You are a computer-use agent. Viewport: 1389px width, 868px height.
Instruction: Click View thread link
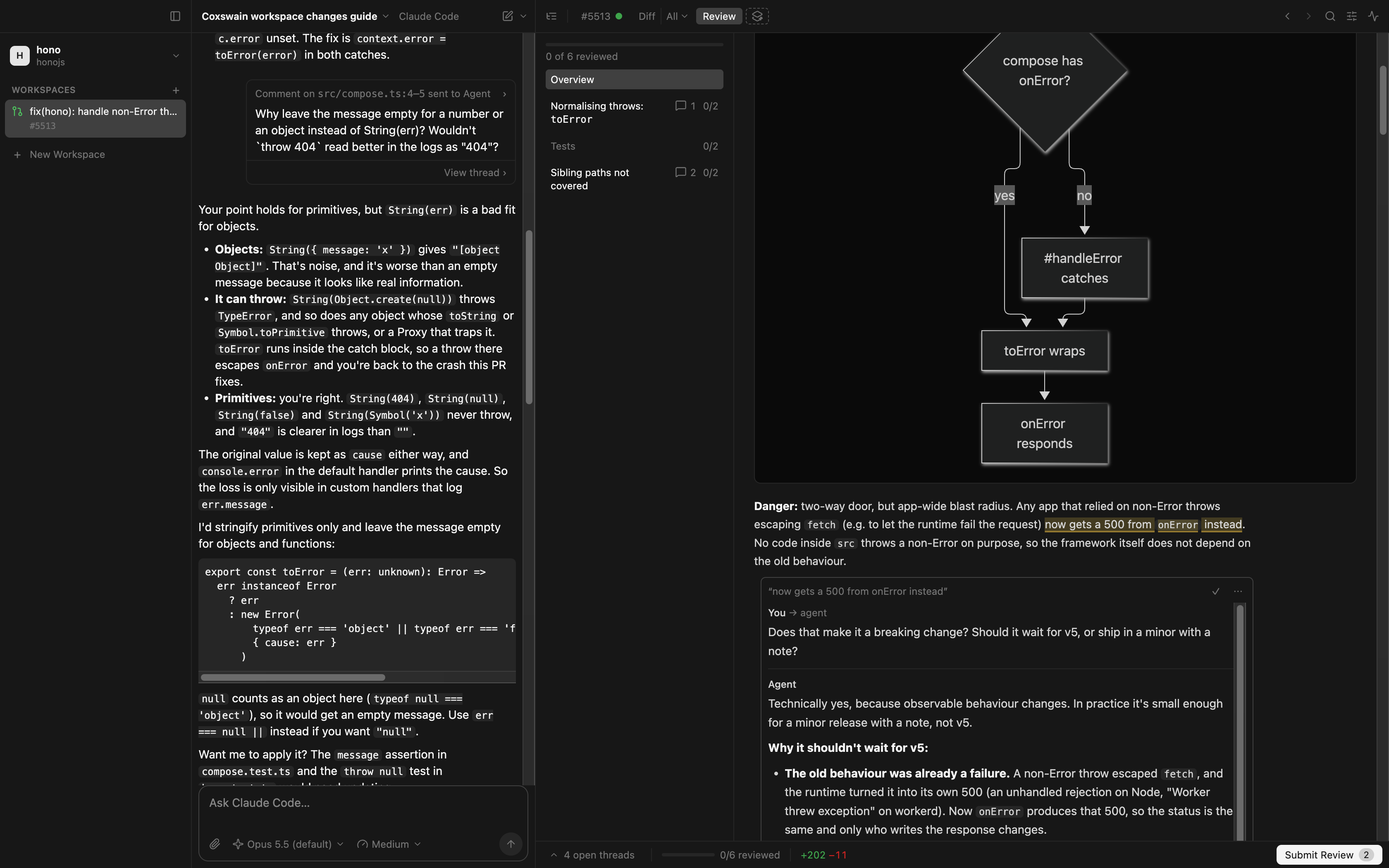(475, 173)
